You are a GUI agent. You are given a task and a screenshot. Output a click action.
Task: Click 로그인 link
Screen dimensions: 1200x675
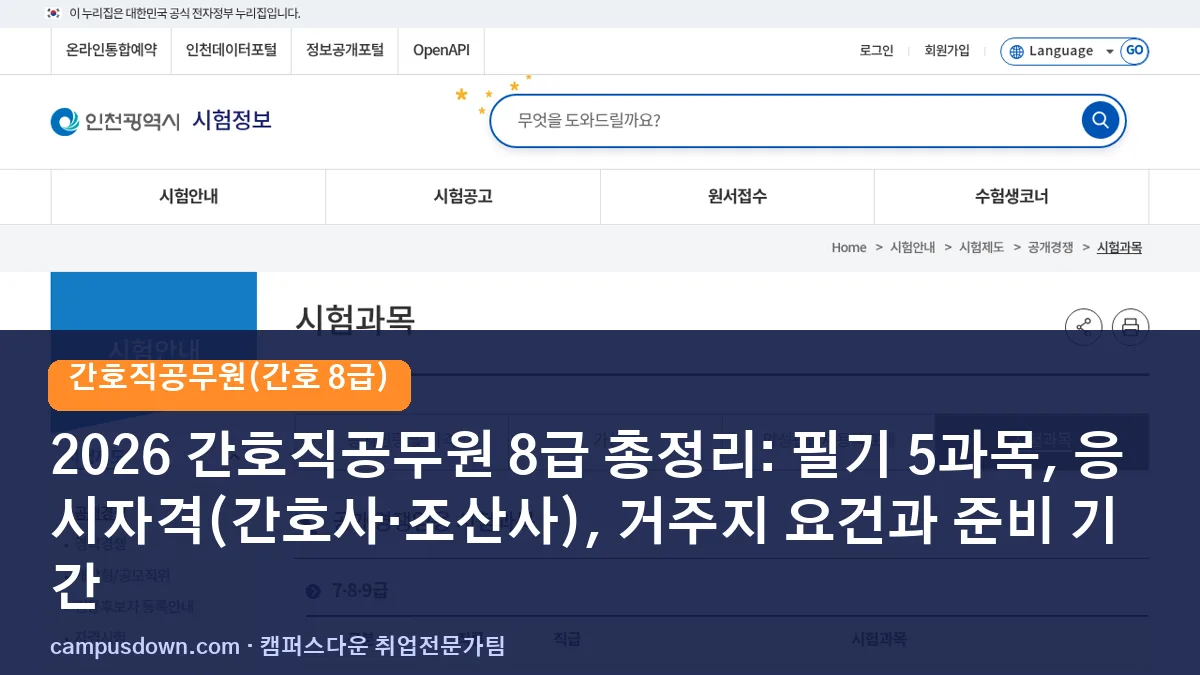click(876, 51)
